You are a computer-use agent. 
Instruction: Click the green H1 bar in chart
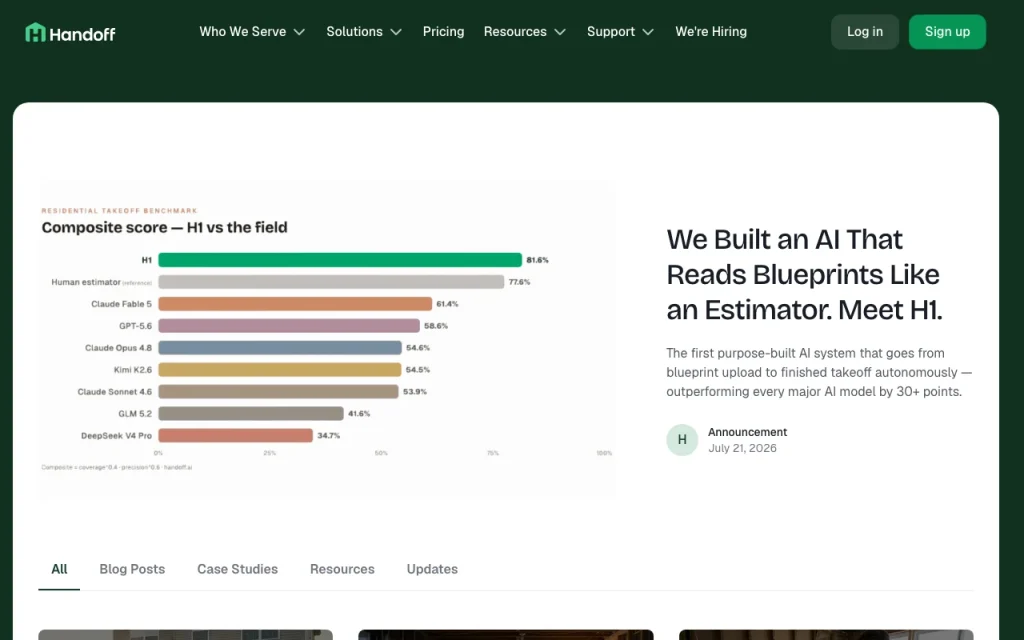340,260
